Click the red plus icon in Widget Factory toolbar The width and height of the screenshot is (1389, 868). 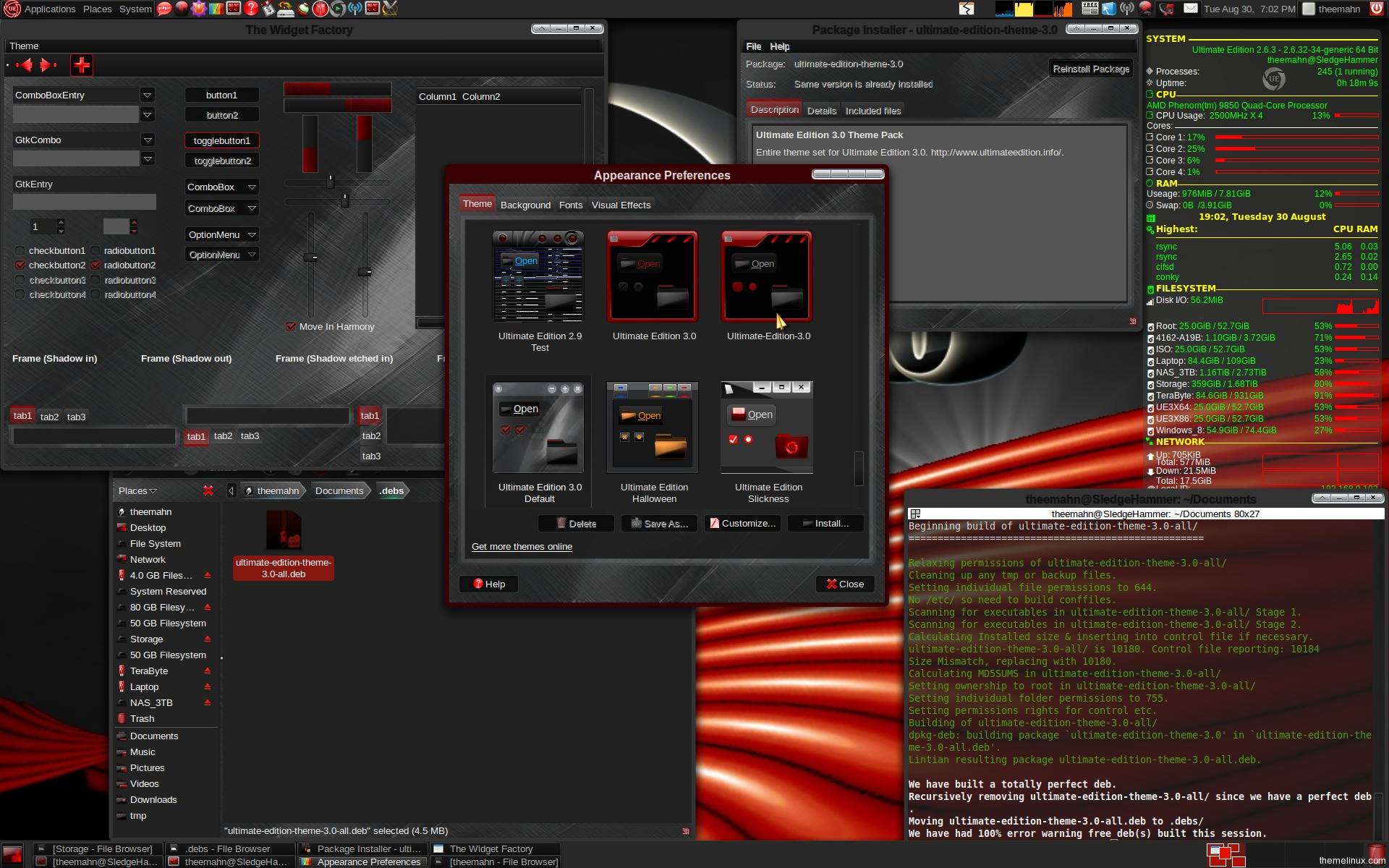(x=82, y=66)
